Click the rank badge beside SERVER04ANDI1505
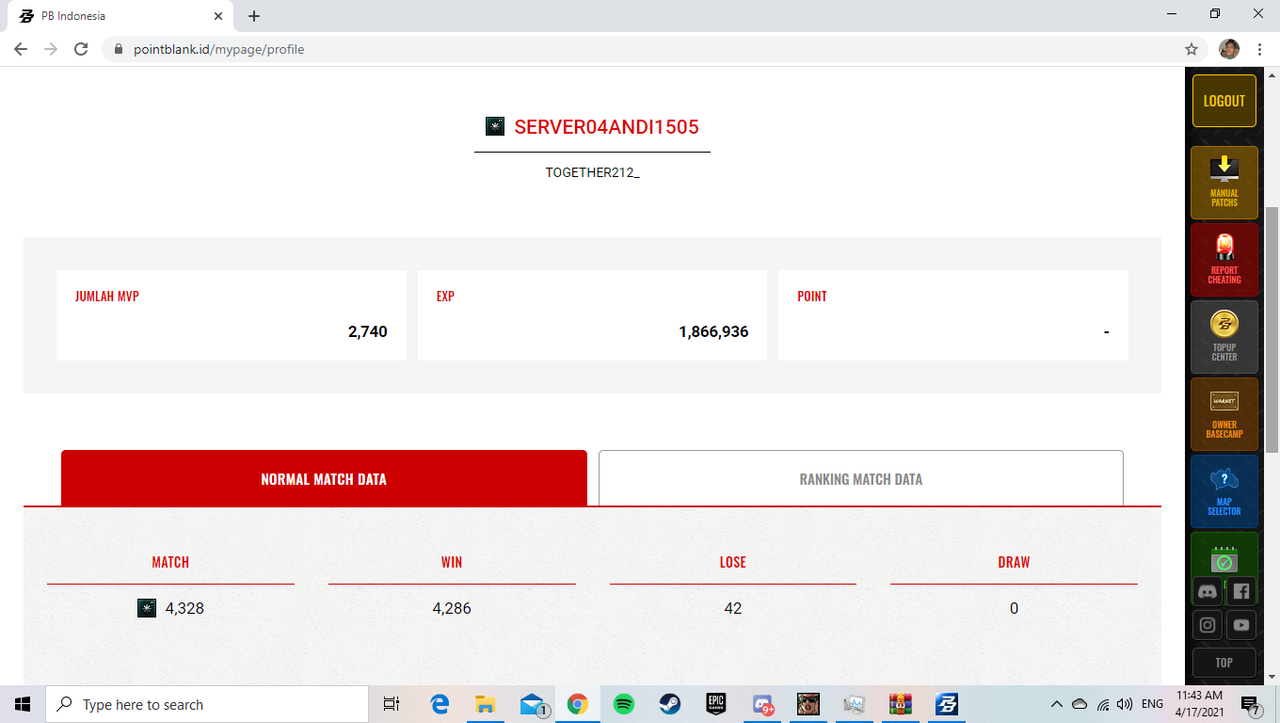Viewport: 1280px width, 723px height. 494,126
